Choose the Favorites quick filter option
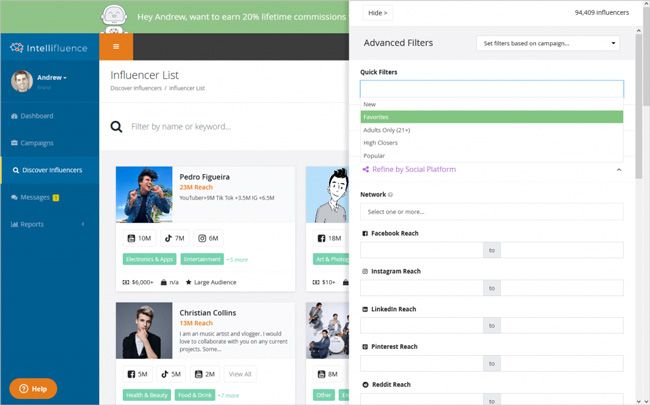Image resolution: width=650 pixels, height=405 pixels. tap(492, 117)
